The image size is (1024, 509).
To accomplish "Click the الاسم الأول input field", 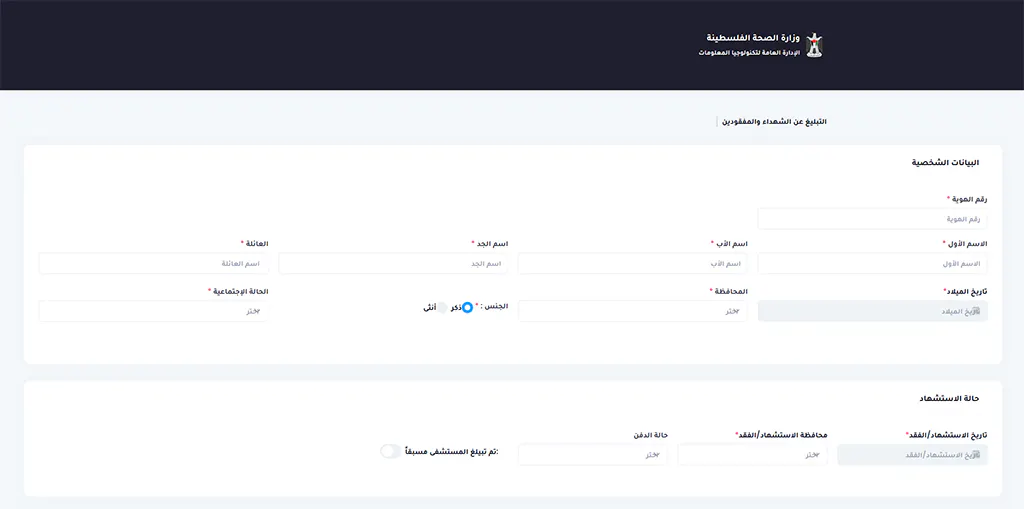I will (x=872, y=263).
